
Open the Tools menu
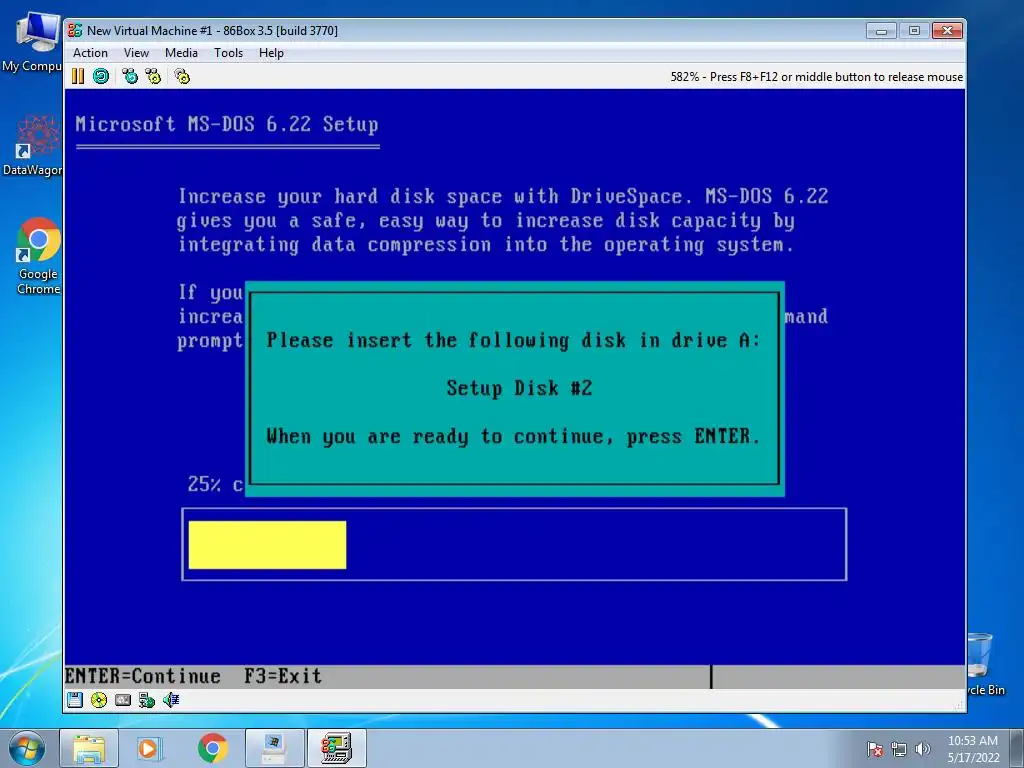point(229,53)
